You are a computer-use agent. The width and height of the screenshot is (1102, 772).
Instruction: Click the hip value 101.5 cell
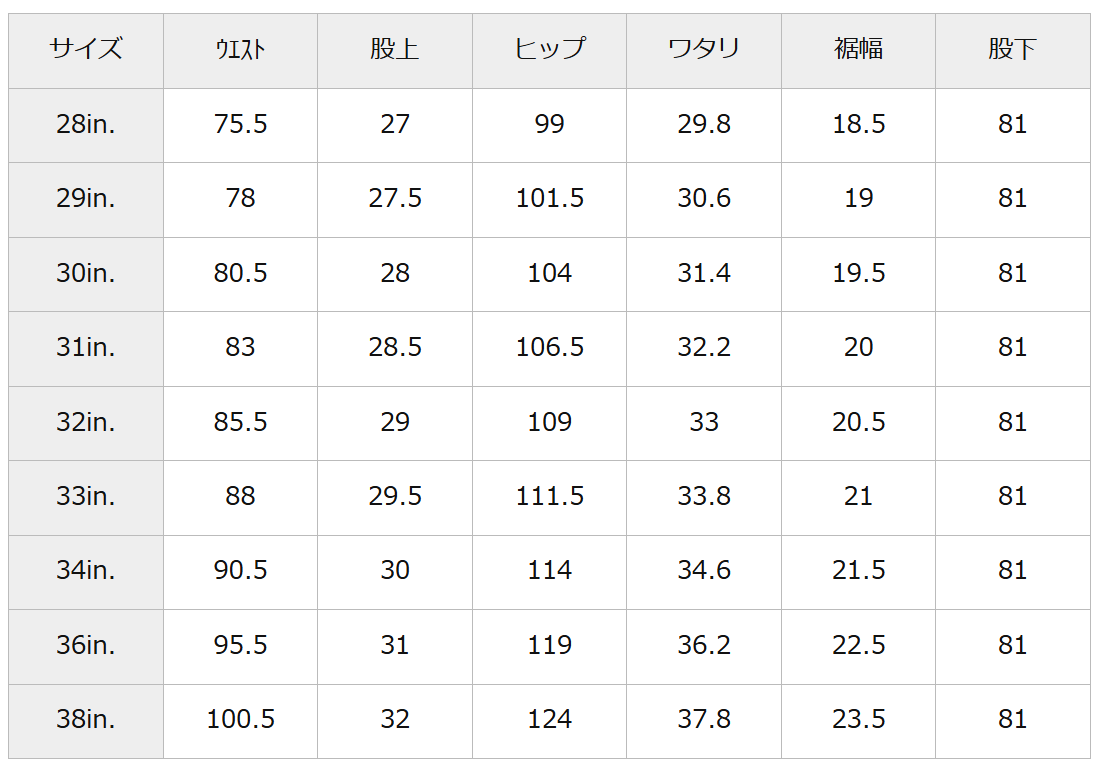pyautogui.click(x=549, y=198)
